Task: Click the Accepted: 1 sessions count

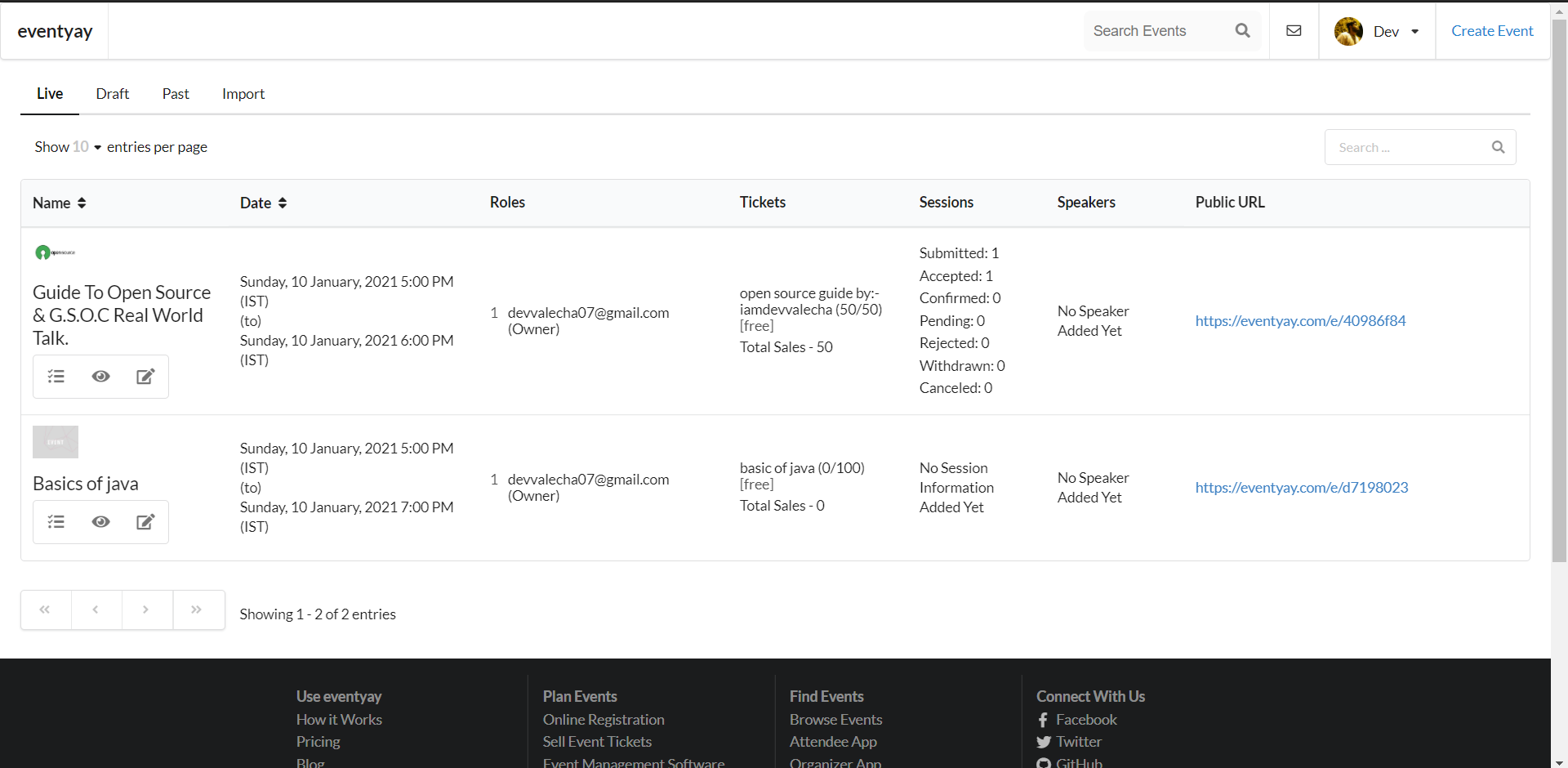Action: tap(956, 276)
